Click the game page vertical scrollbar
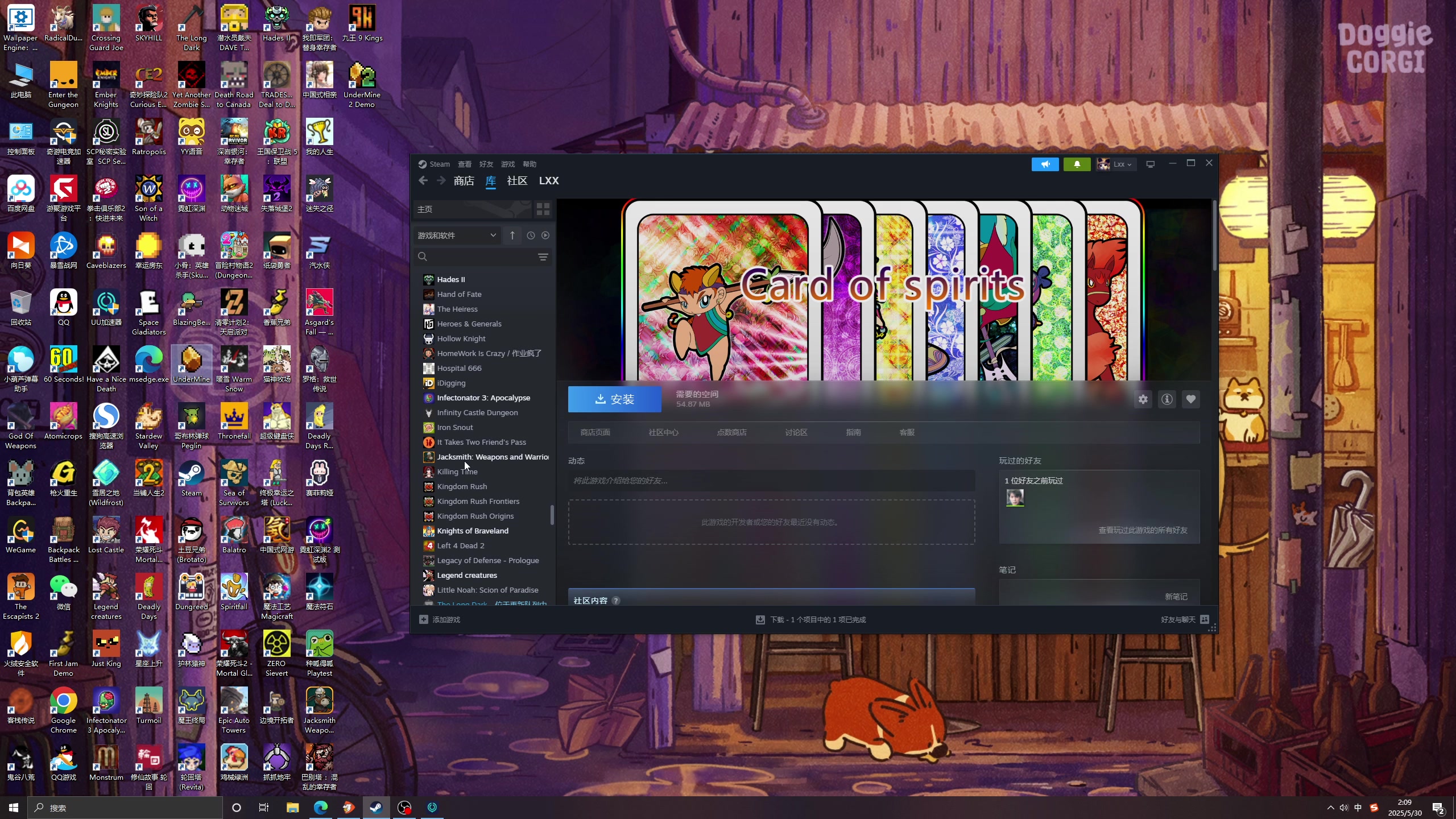The height and width of the screenshot is (819, 1456). (x=1214, y=236)
